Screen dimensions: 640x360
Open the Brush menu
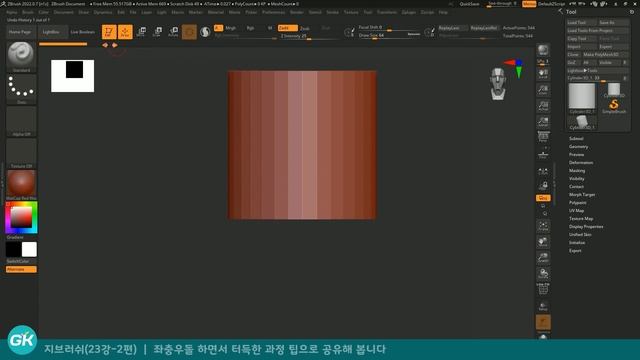pos(28,12)
